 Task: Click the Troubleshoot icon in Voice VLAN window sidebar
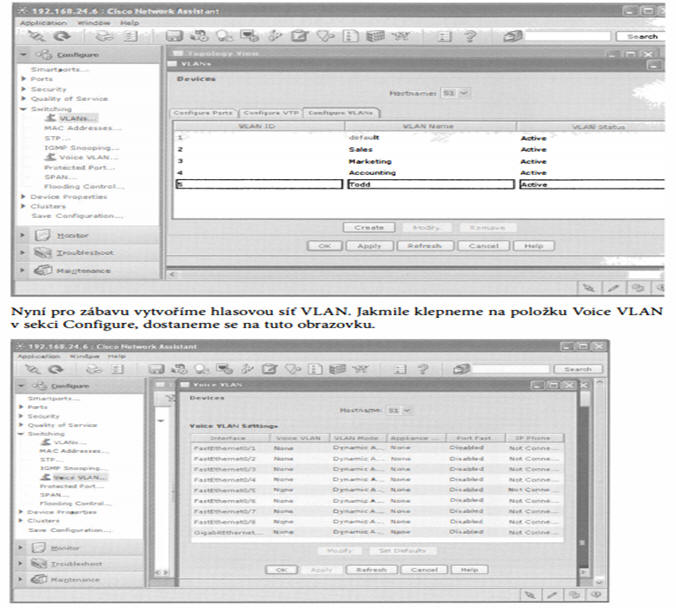(x=38, y=563)
